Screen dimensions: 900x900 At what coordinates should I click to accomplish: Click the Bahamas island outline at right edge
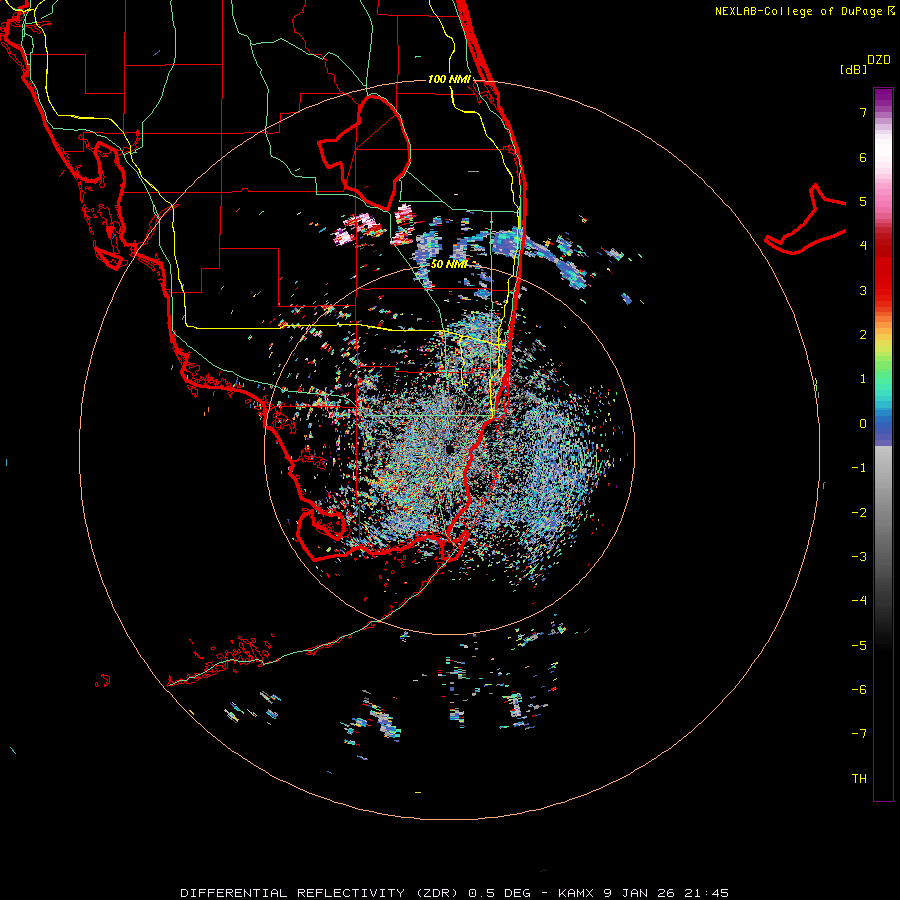tap(806, 219)
